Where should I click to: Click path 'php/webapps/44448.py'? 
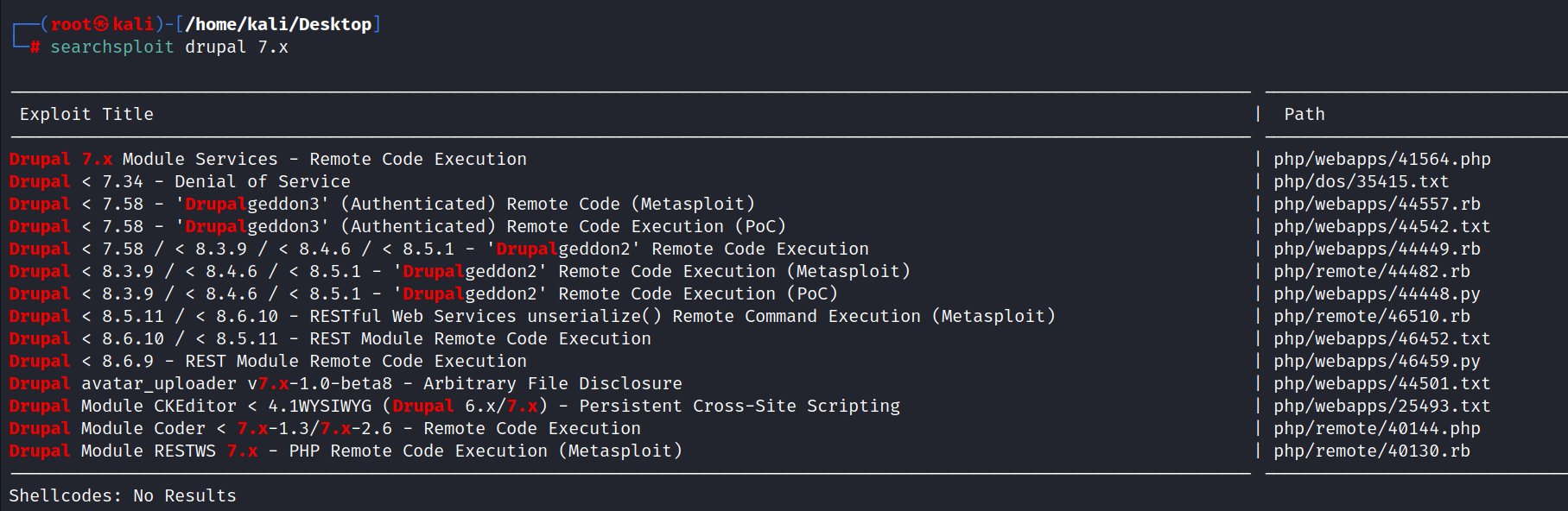pyautogui.click(x=1377, y=293)
